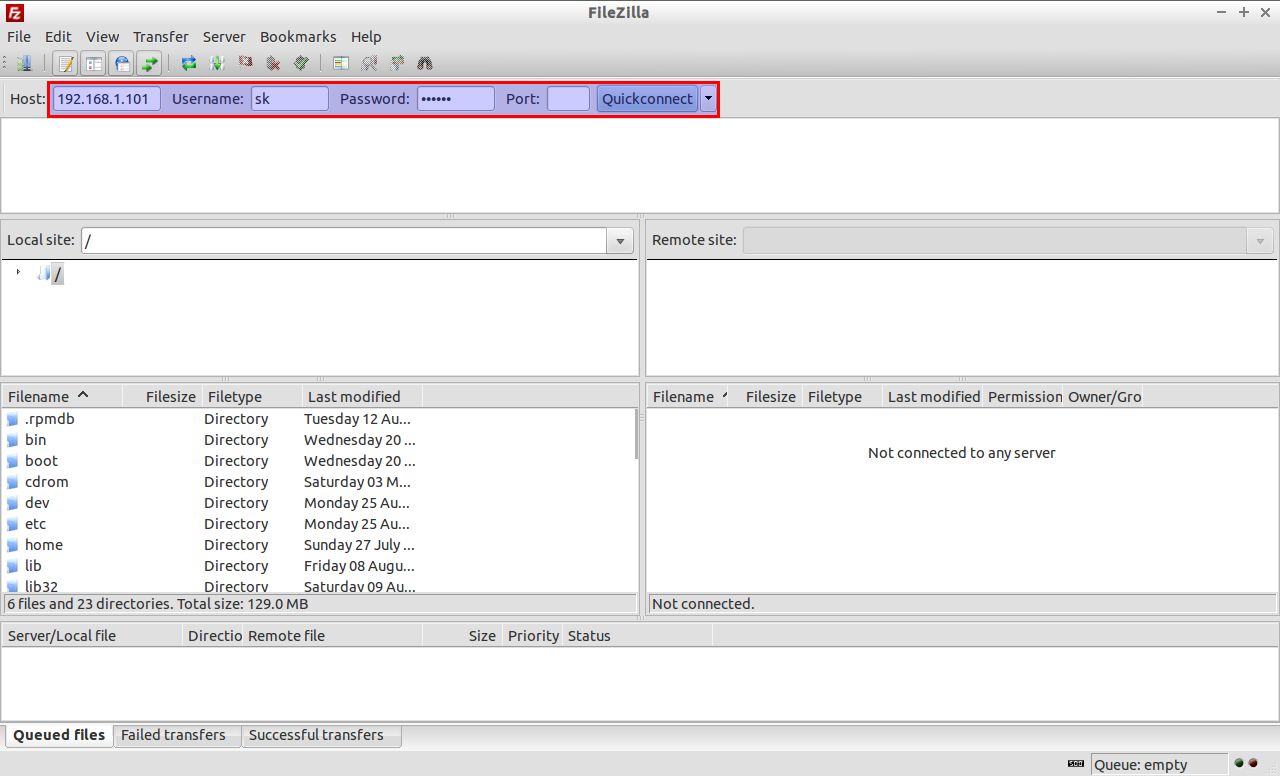Click the Server/Local file queue column header
Image resolution: width=1280 pixels, height=776 pixels.
tap(93, 636)
